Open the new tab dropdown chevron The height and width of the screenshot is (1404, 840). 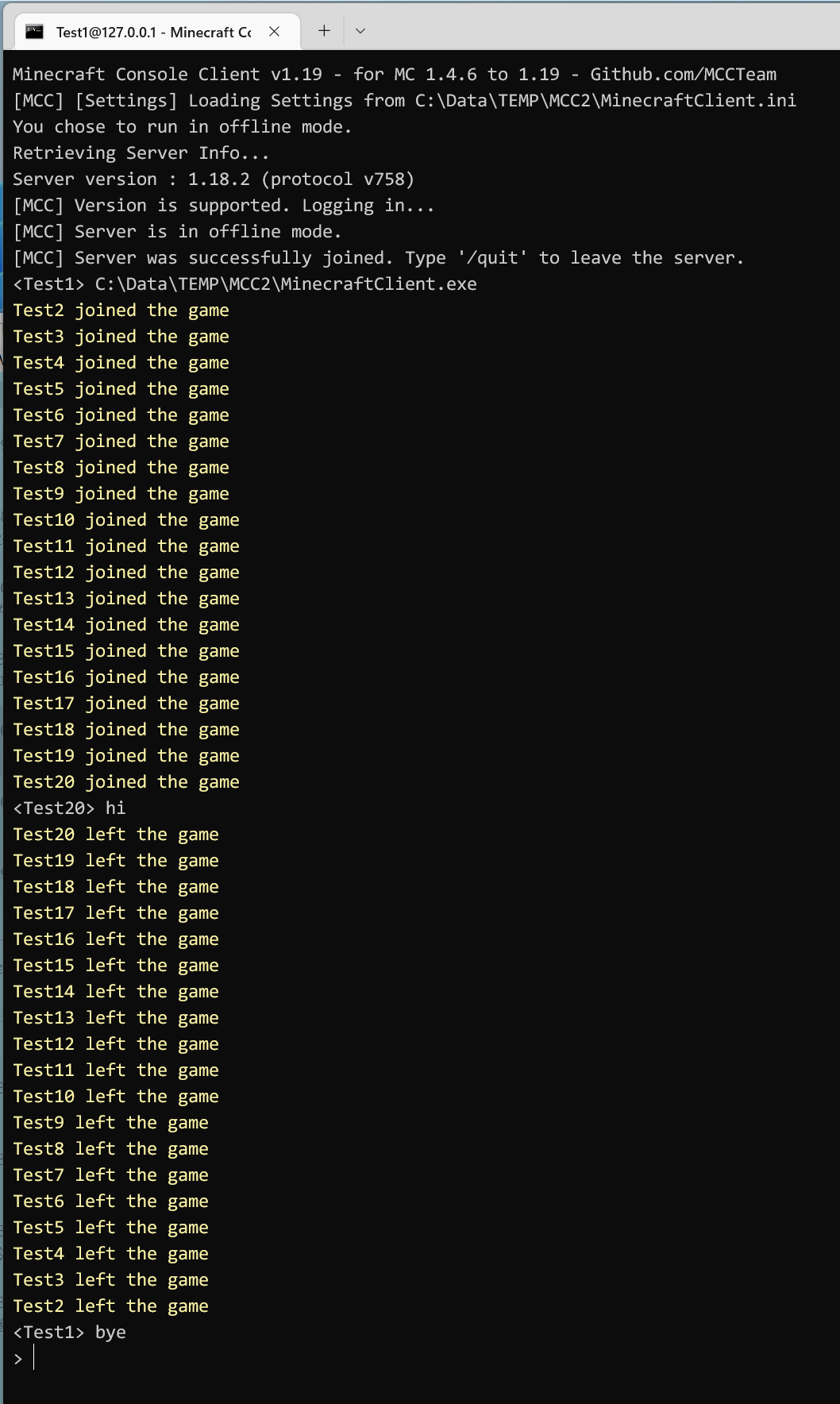pyautogui.click(x=360, y=31)
